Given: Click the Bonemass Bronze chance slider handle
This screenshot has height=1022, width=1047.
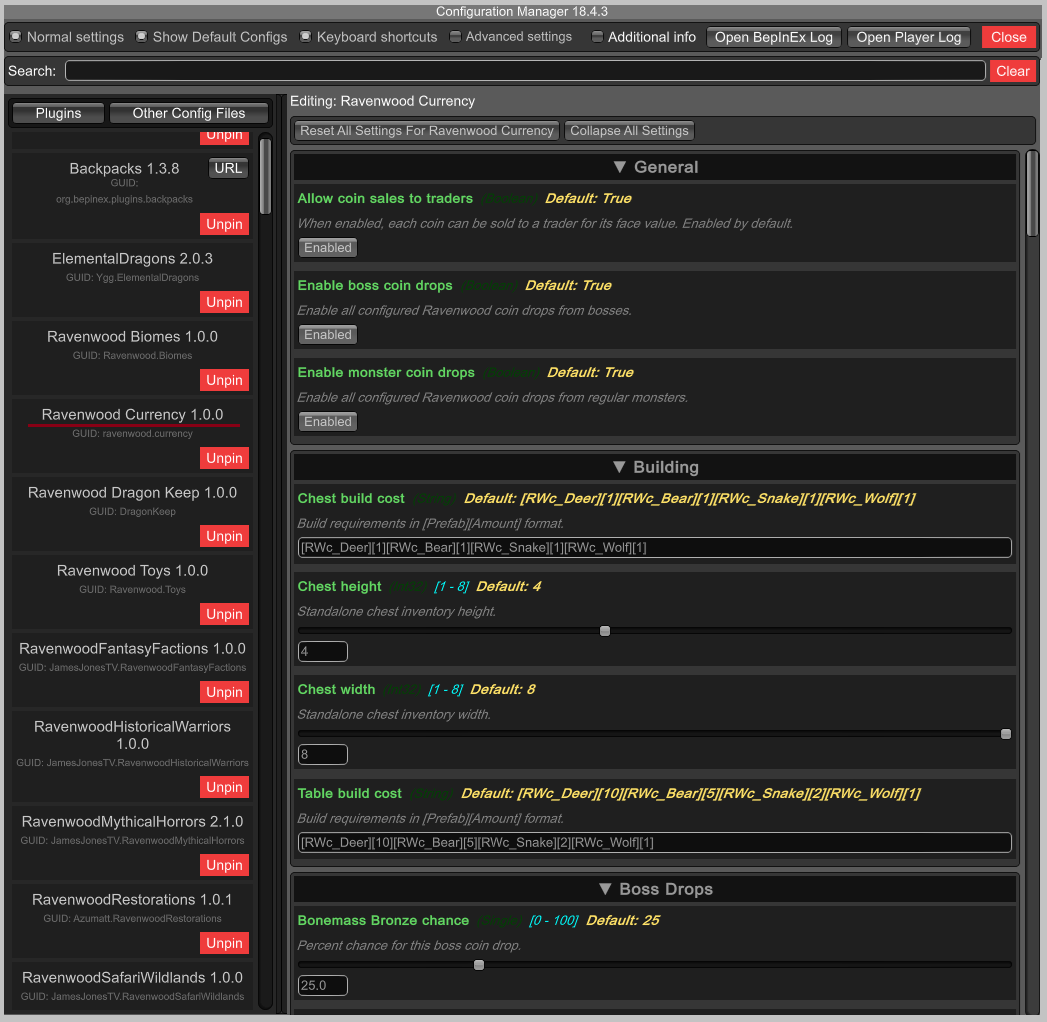Looking at the screenshot, I should point(479,965).
